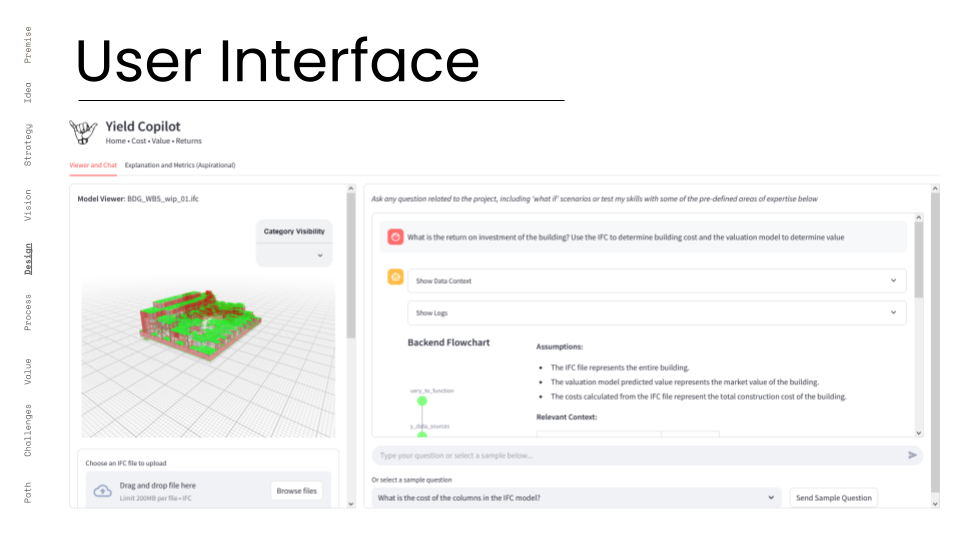Click the right panel outer scrollbar
The image size is (960, 540).
(935, 343)
